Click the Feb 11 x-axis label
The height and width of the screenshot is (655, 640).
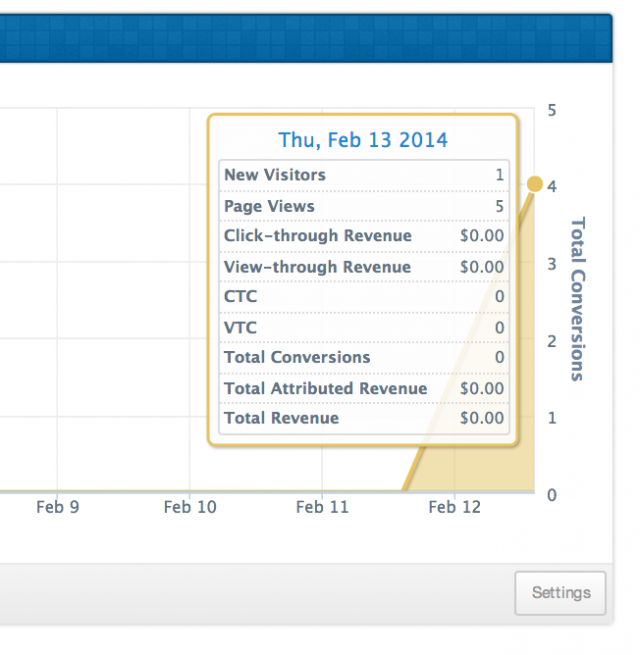click(x=322, y=507)
